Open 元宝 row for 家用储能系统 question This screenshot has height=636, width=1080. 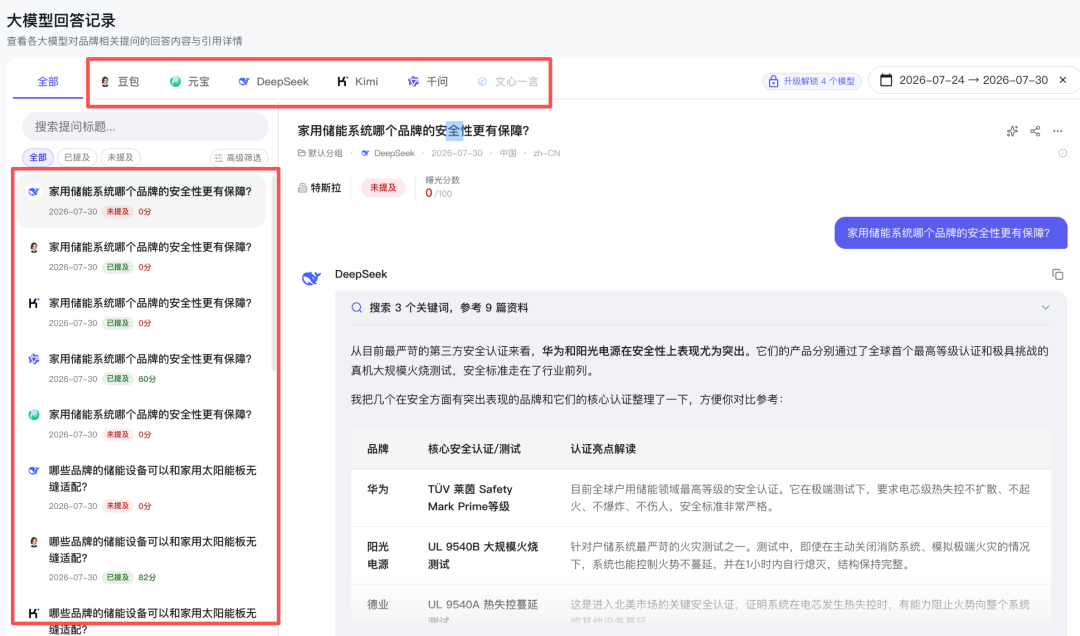(x=141, y=424)
